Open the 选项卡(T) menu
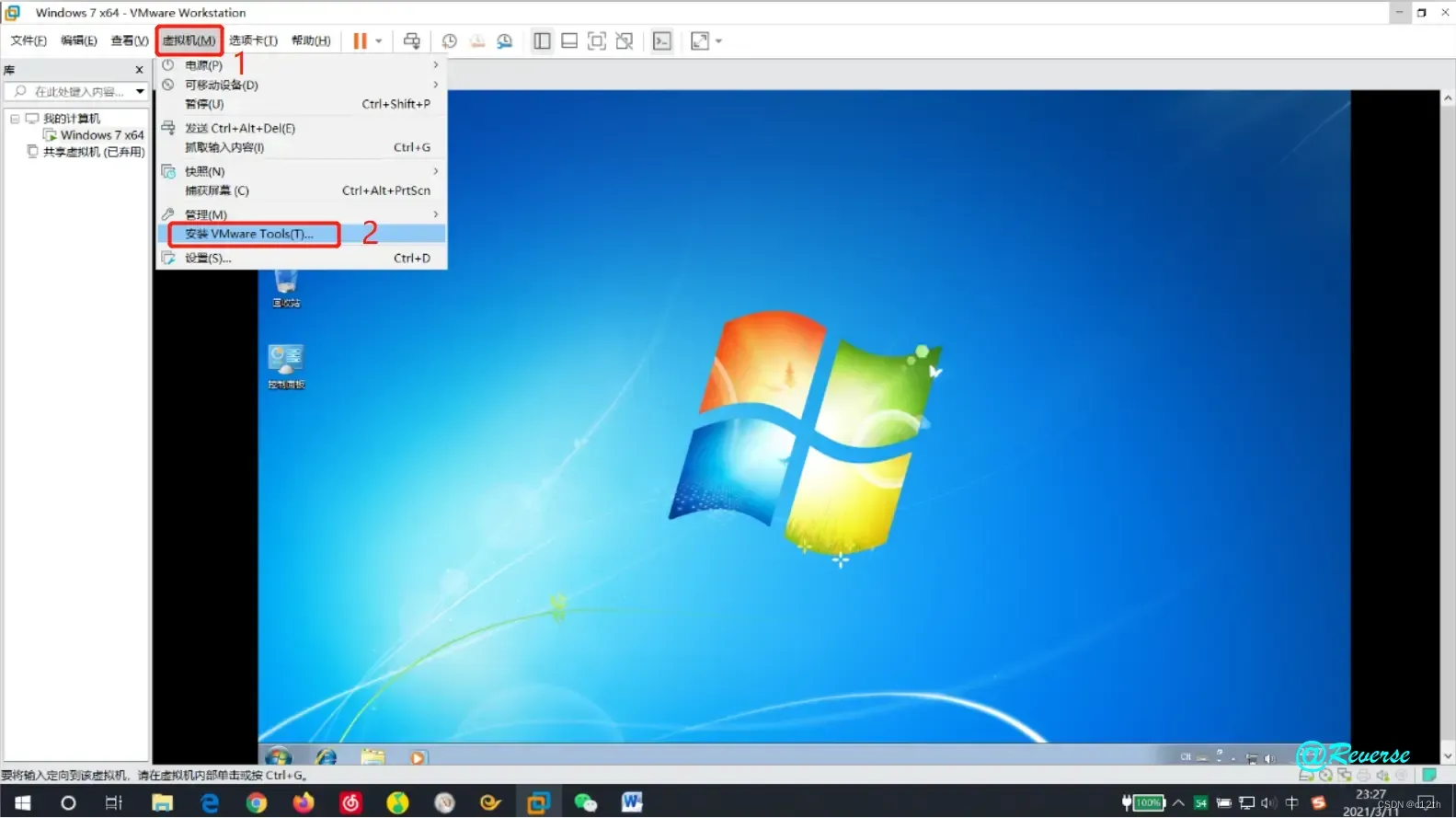This screenshot has height=818, width=1456. click(253, 40)
